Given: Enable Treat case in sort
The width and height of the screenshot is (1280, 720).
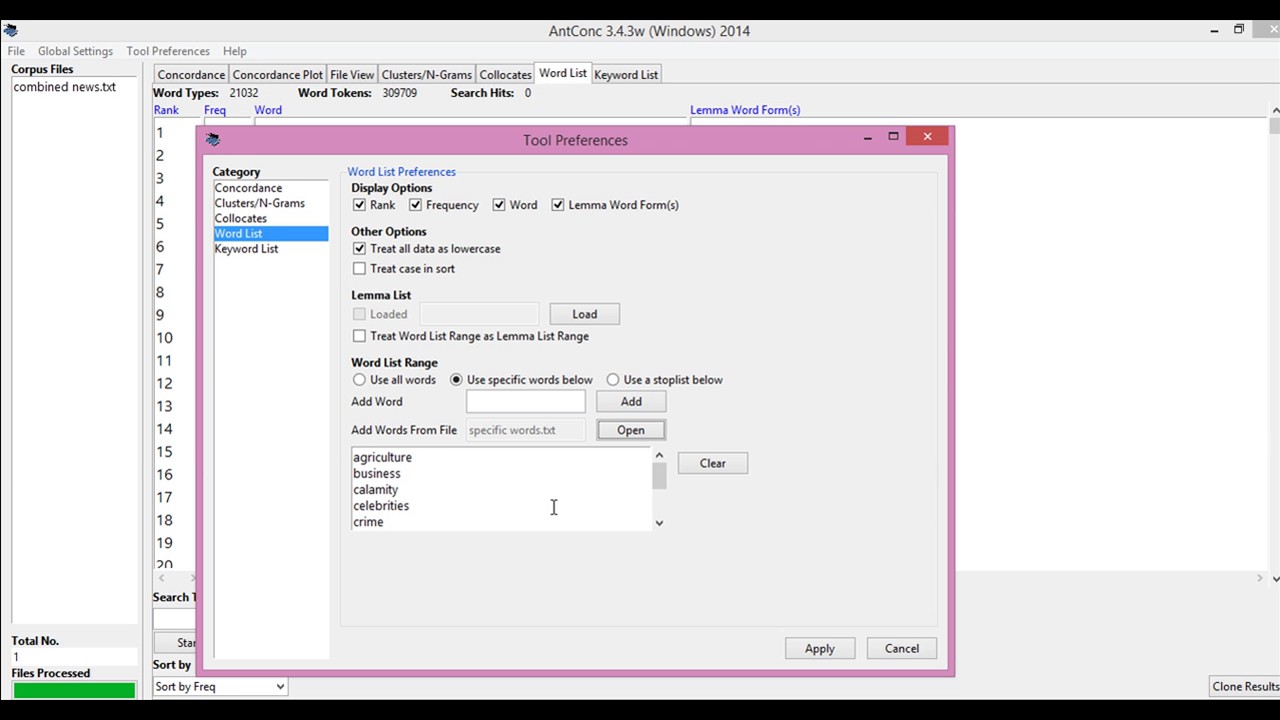Looking at the screenshot, I should click(359, 269).
